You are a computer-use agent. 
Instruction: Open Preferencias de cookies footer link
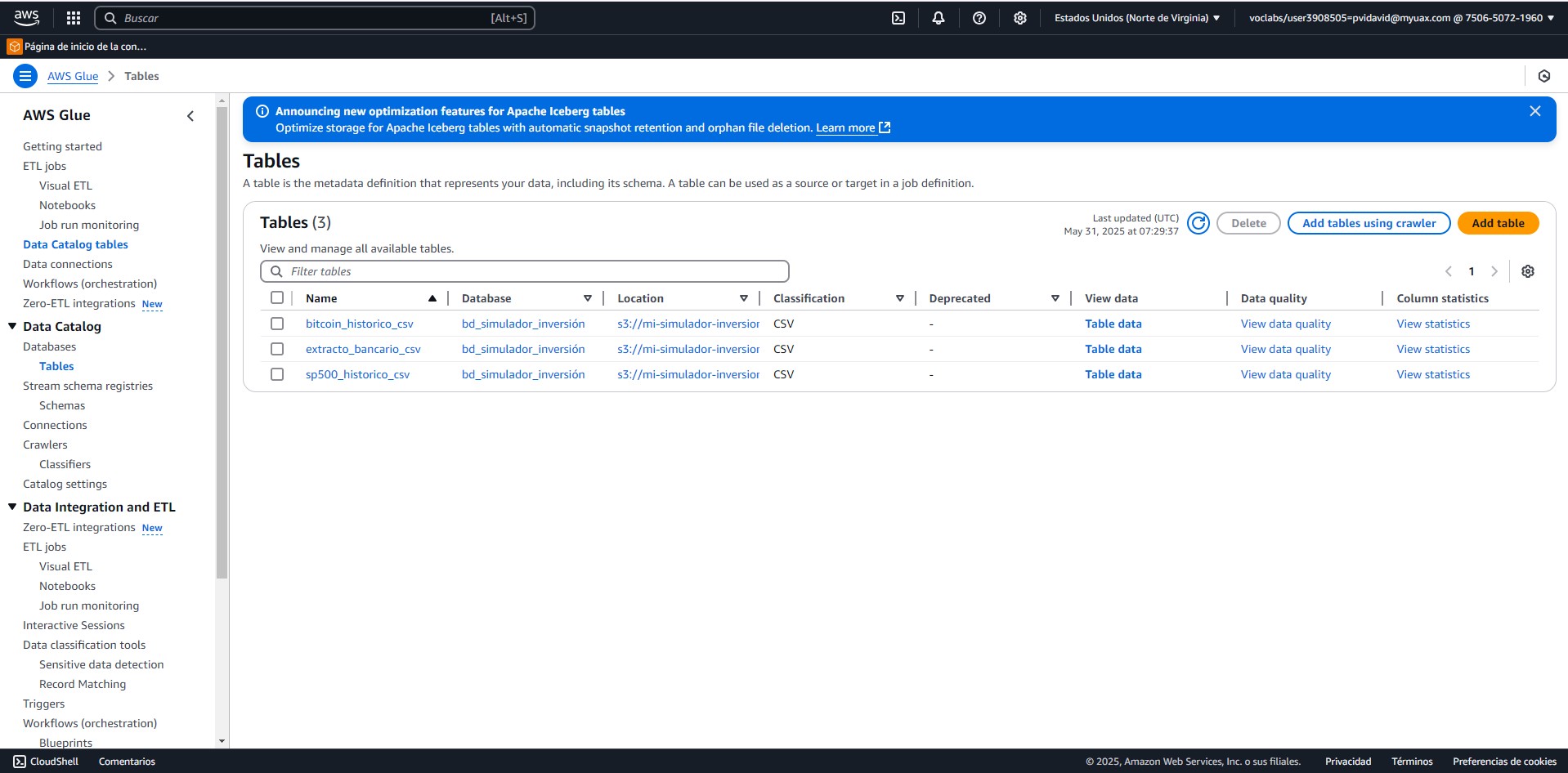pos(1504,762)
